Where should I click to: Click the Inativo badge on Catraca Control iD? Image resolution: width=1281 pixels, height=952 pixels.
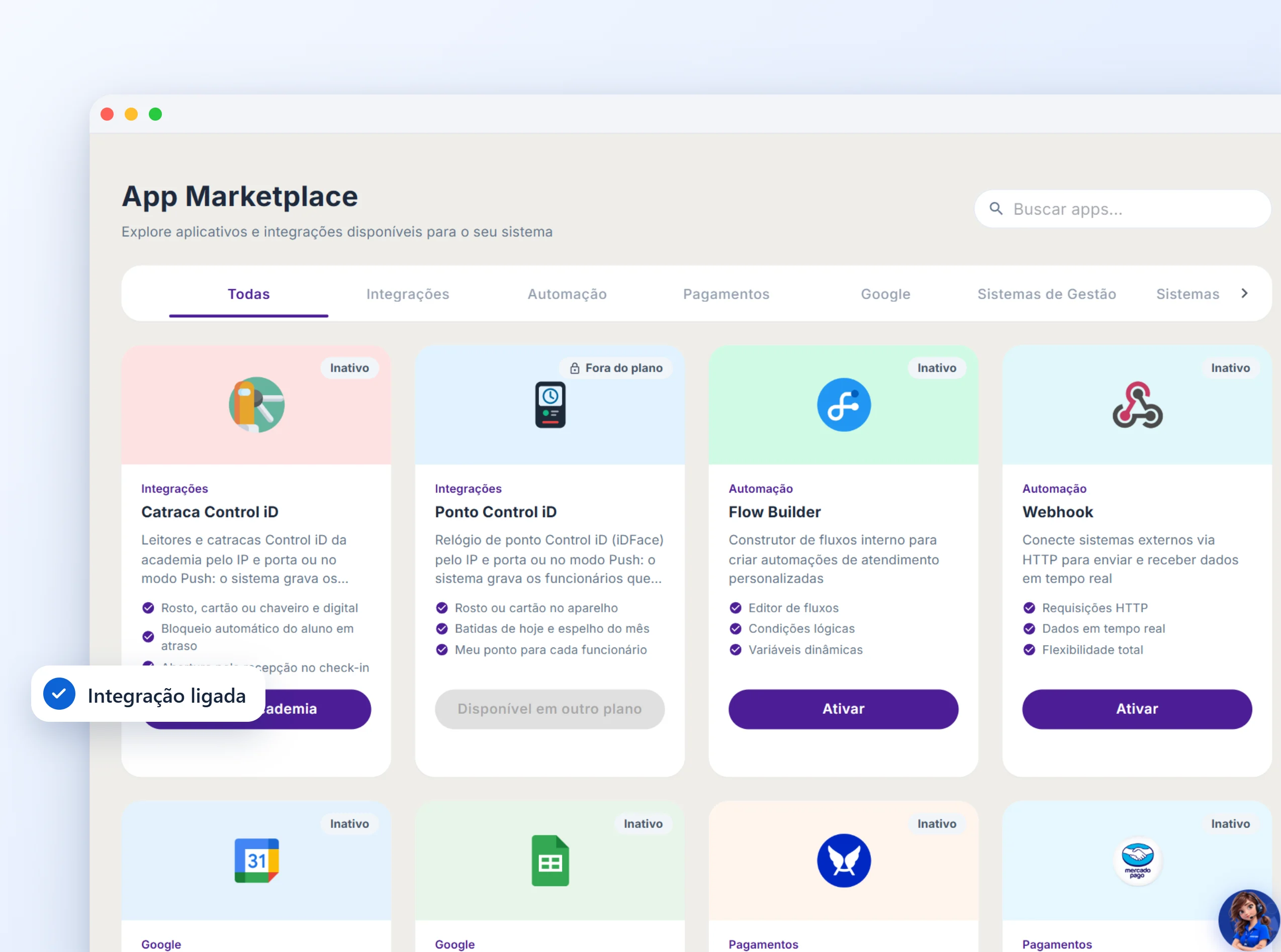click(349, 368)
